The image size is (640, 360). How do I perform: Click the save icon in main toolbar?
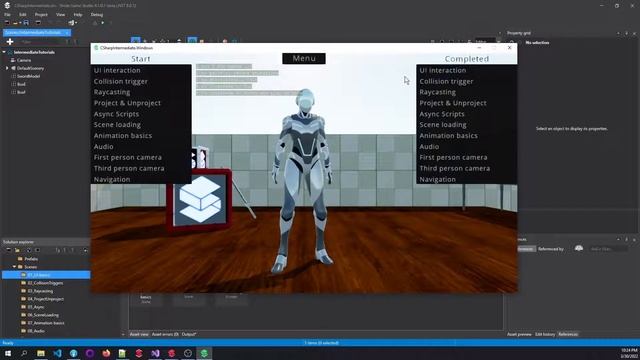(26, 23)
